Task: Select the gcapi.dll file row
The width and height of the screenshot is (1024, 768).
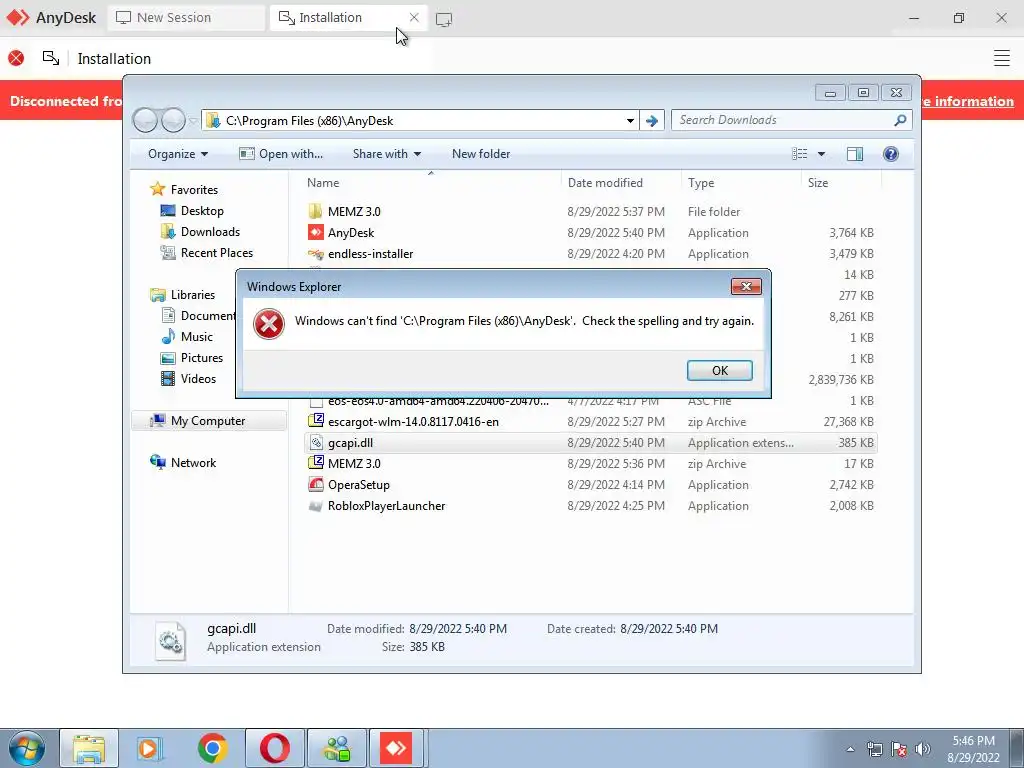Action: click(x=591, y=442)
